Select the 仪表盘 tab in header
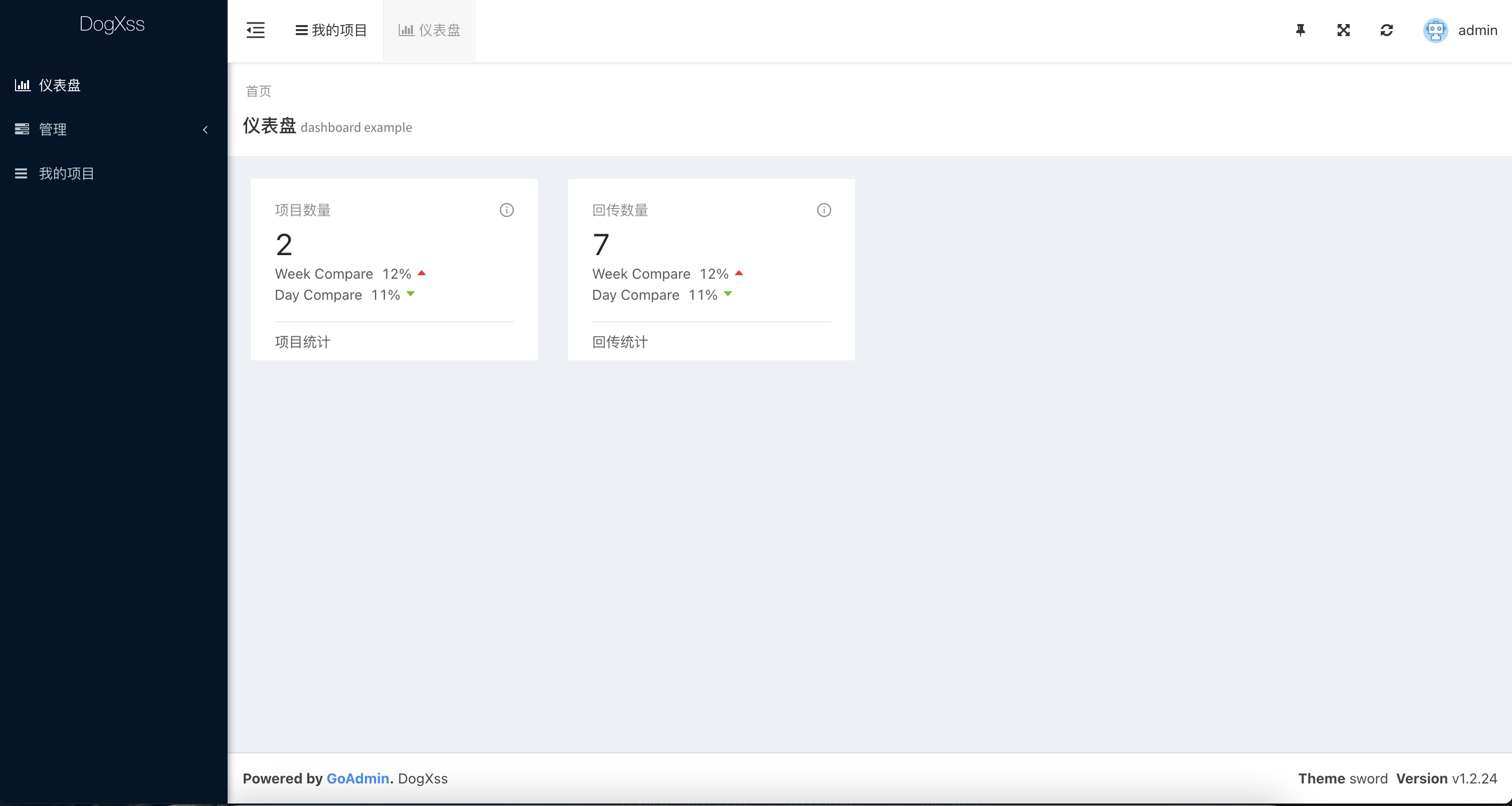This screenshot has width=1512, height=806. coord(429,31)
